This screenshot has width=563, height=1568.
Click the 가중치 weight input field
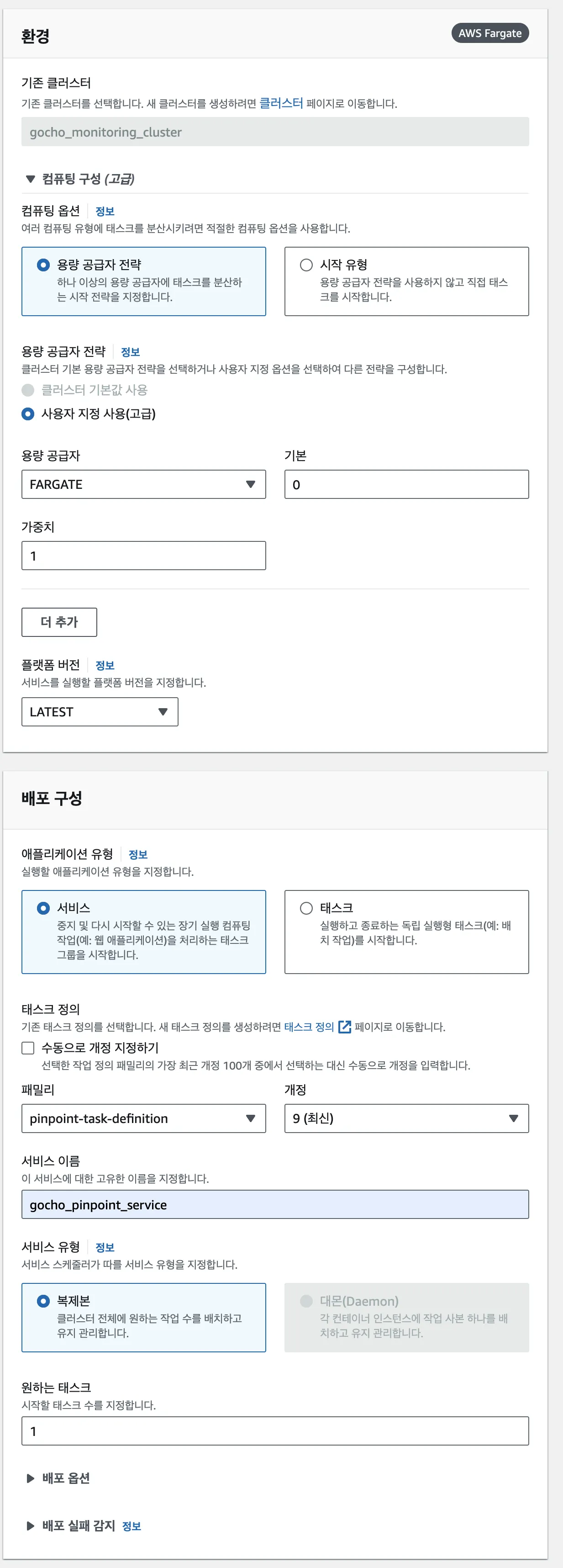tap(144, 556)
